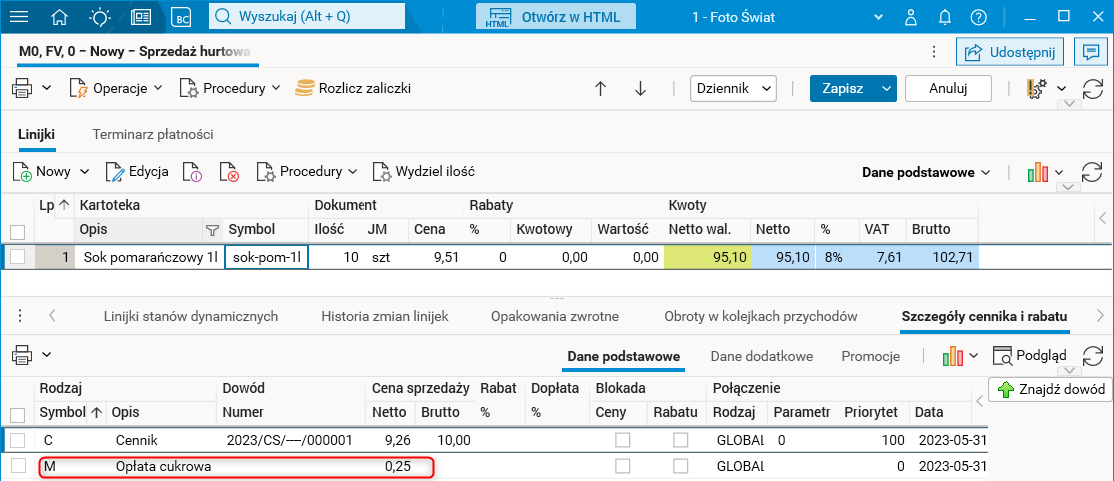Toggle Blokada Ceny checkbox for Cennik row
The image size is (1114, 481).
tap(622, 441)
